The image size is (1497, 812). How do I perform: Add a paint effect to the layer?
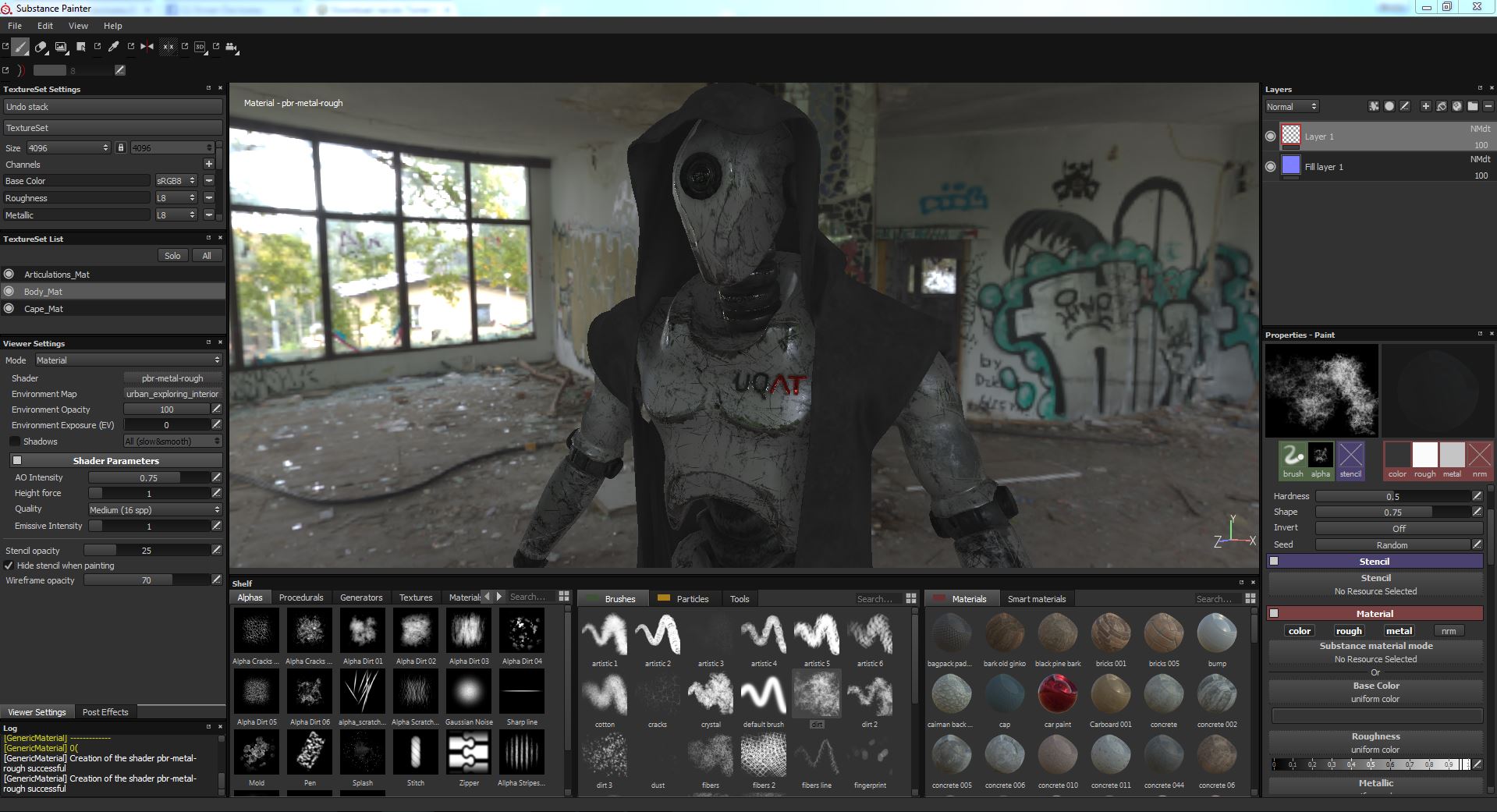click(1374, 106)
